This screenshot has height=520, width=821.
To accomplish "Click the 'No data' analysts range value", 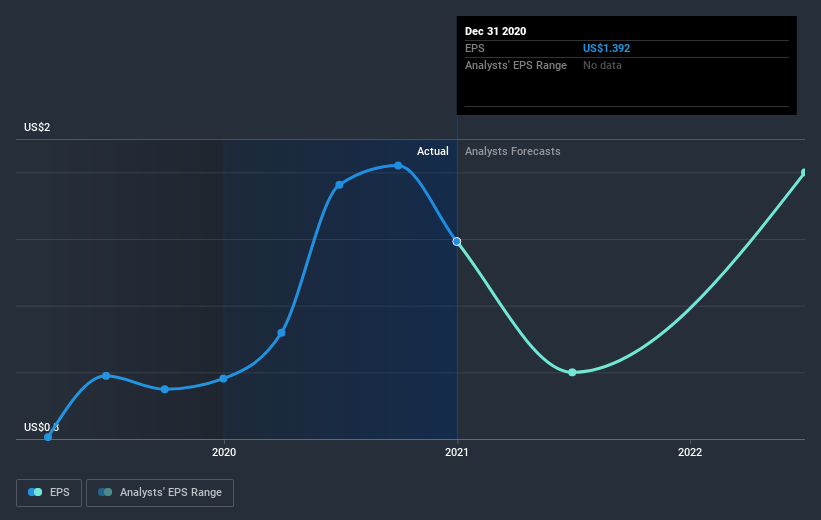I will [x=602, y=65].
